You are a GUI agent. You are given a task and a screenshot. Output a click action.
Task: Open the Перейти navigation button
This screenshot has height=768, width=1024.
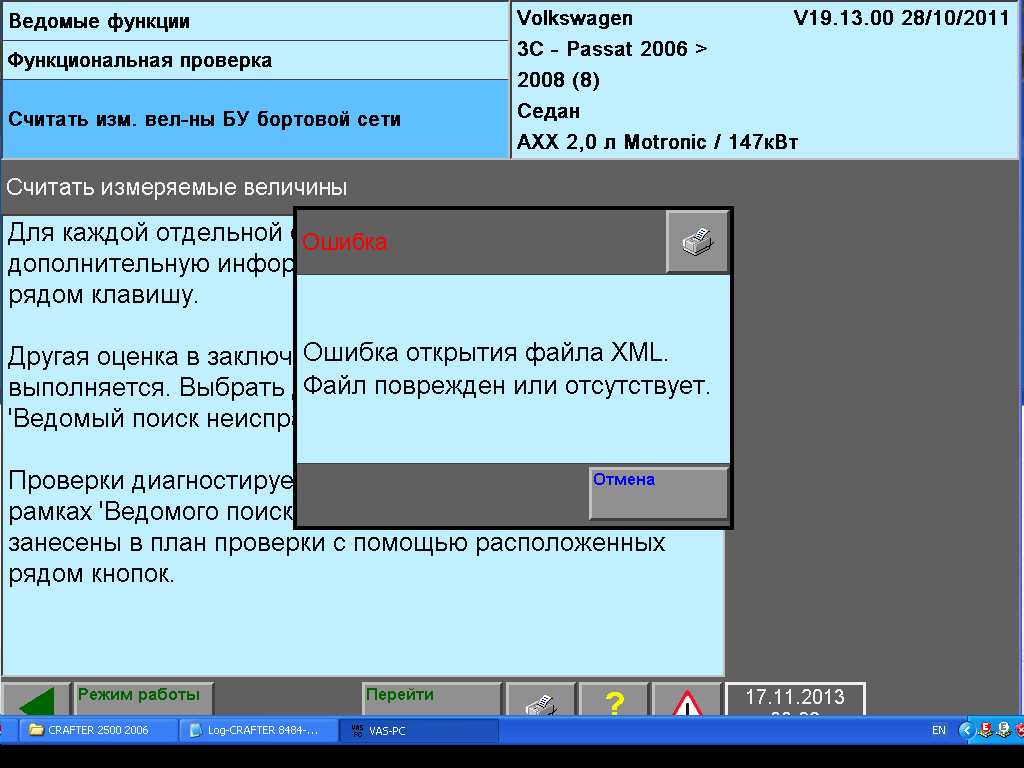point(432,699)
